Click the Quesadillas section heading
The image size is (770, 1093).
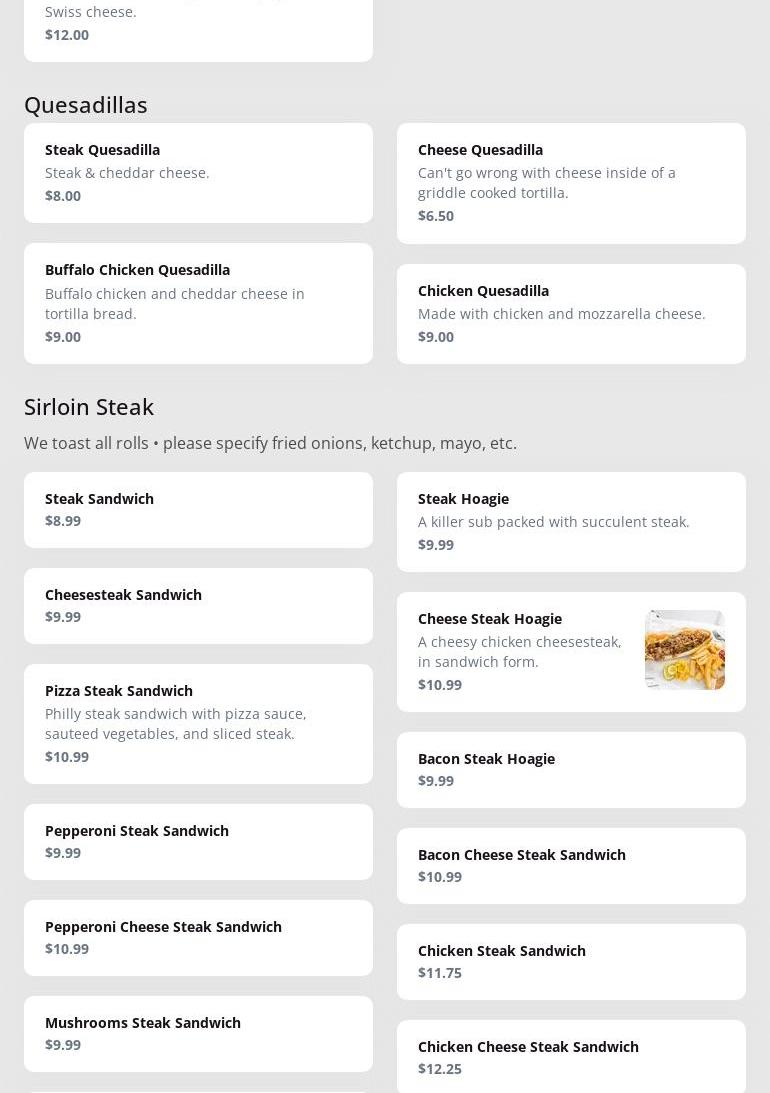(86, 104)
